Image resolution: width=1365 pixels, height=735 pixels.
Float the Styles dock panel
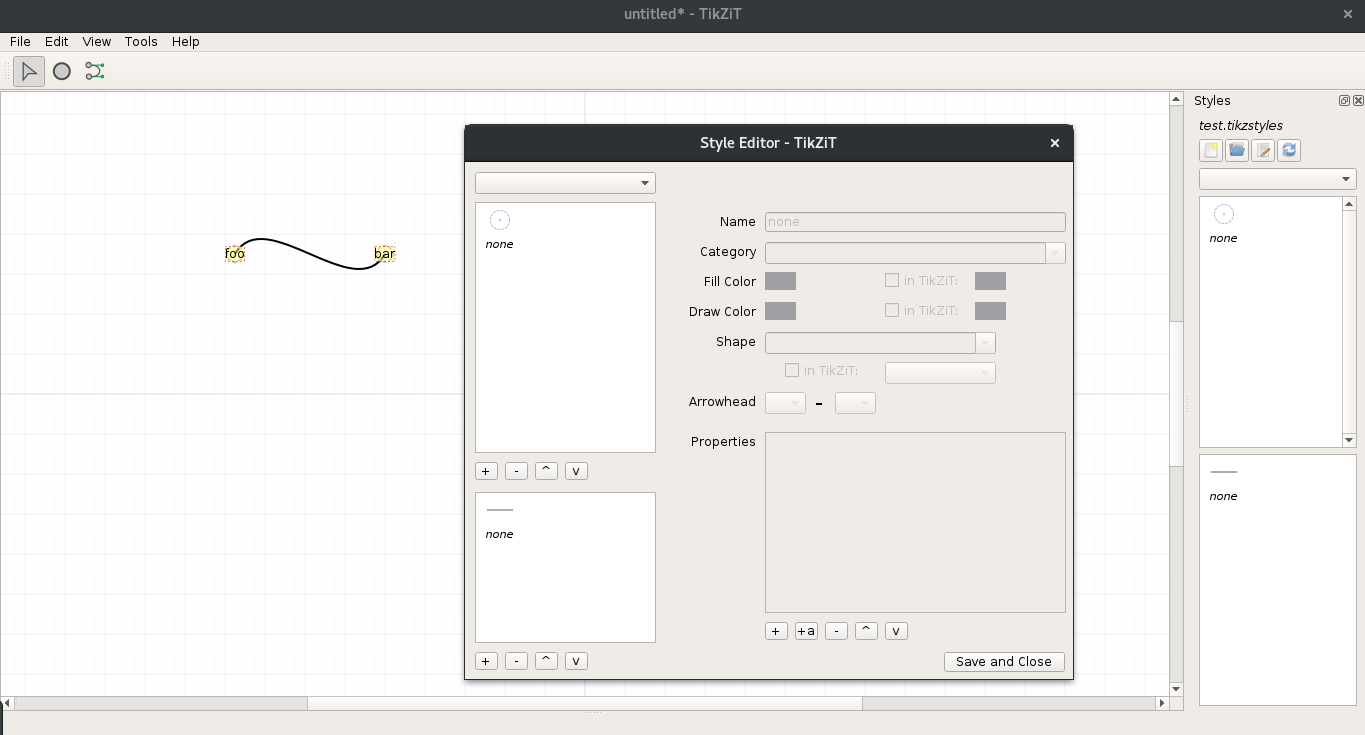tap(1344, 100)
